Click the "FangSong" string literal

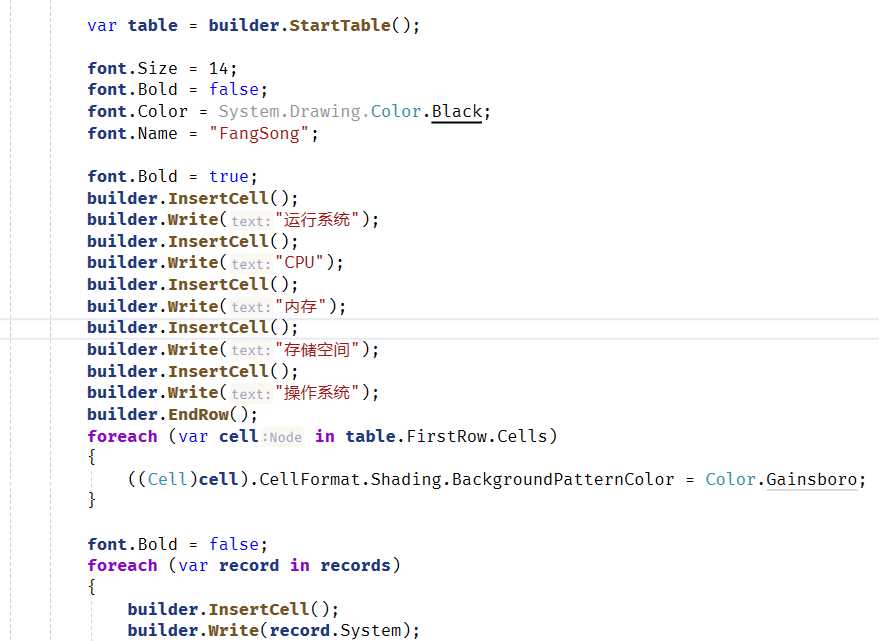coord(259,133)
